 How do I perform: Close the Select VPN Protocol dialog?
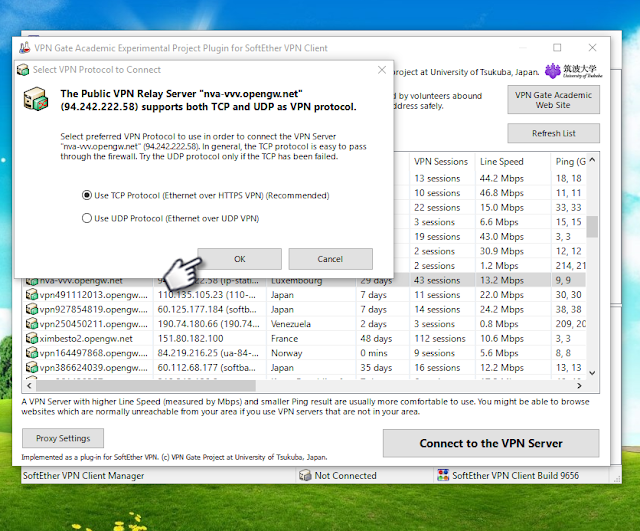pyautogui.click(x=382, y=70)
